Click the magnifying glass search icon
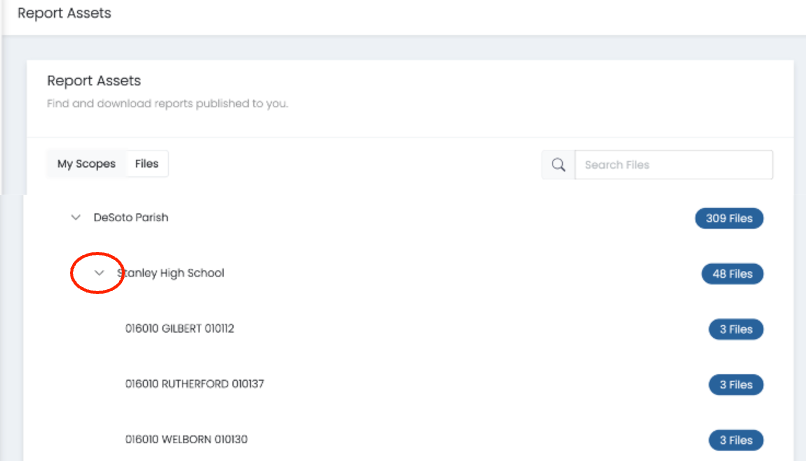The height and width of the screenshot is (461, 806). pos(558,165)
